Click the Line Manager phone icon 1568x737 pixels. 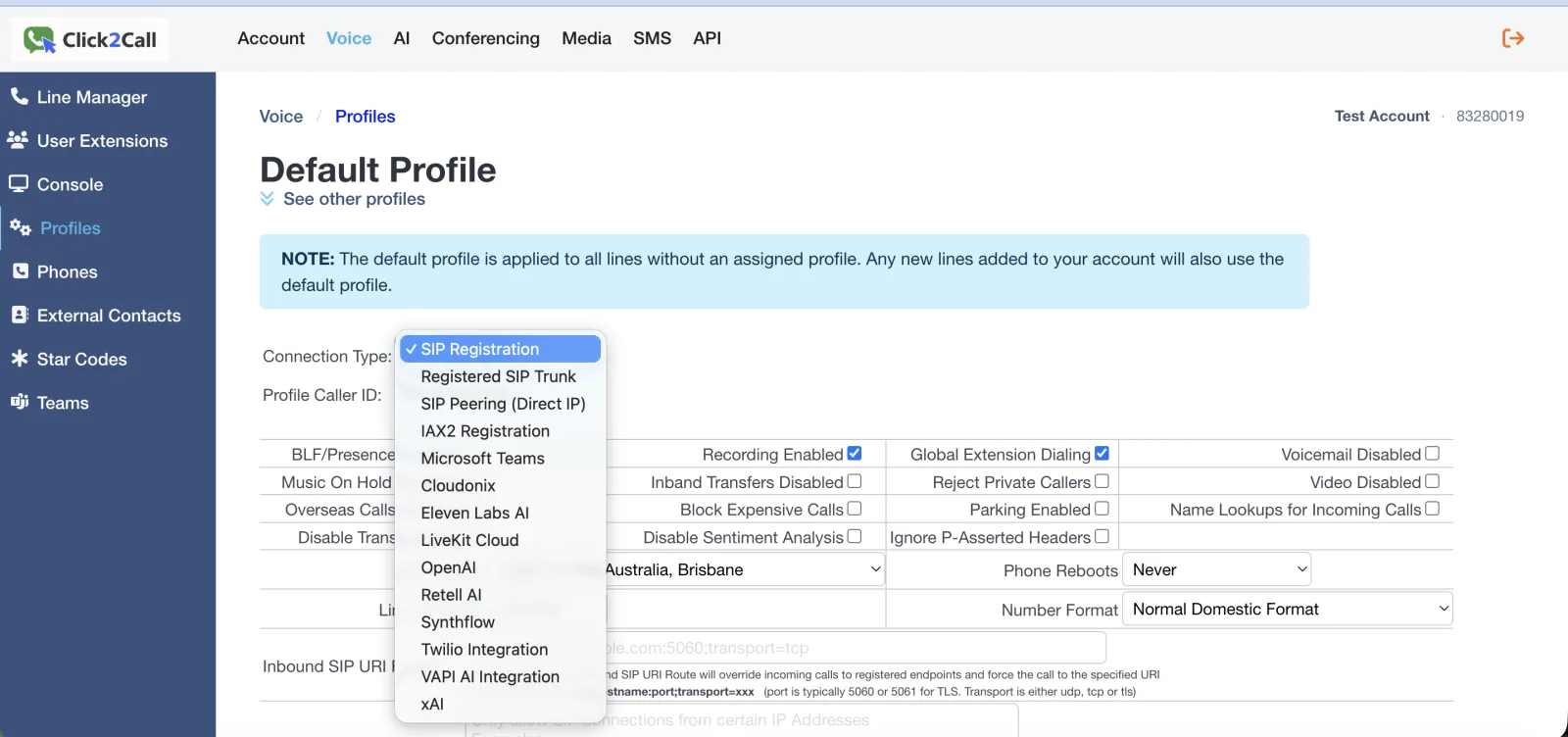(x=19, y=96)
